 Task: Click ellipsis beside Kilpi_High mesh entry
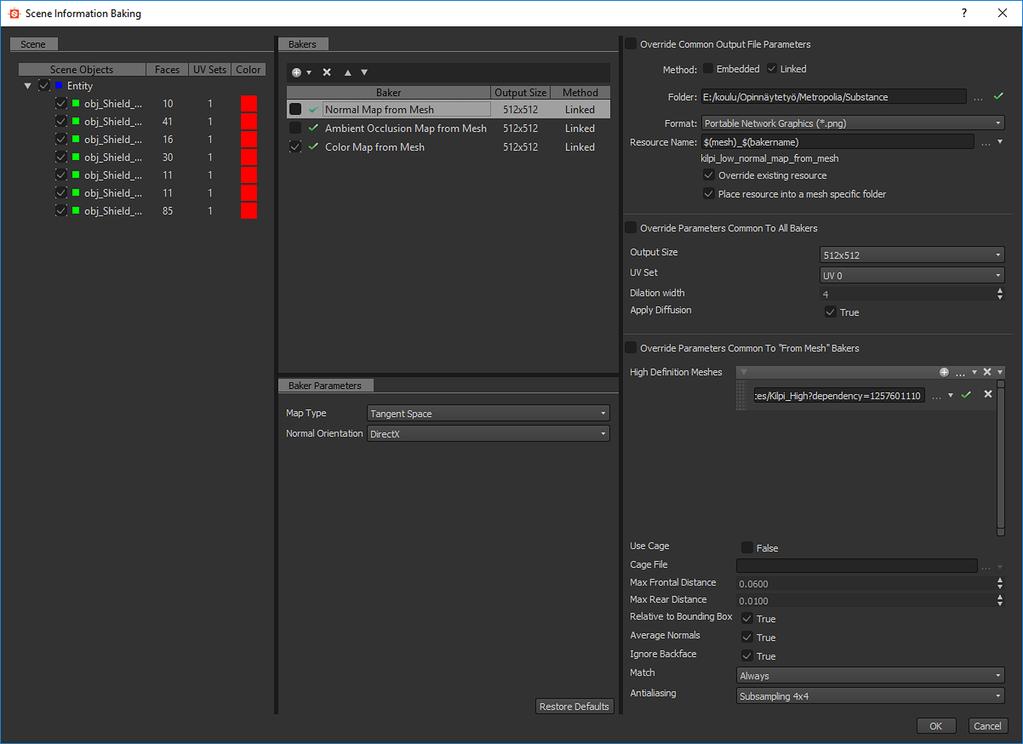pos(936,395)
